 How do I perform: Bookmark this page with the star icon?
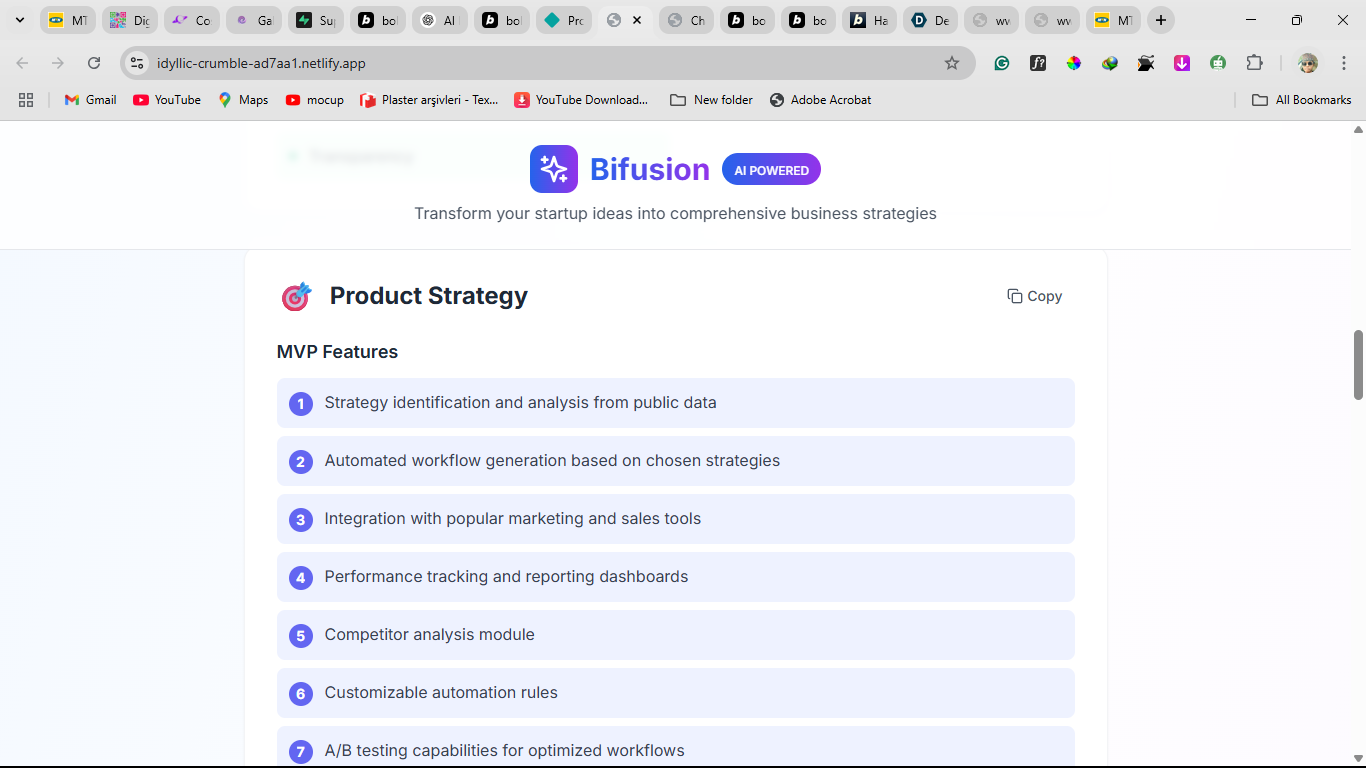[x=952, y=63]
